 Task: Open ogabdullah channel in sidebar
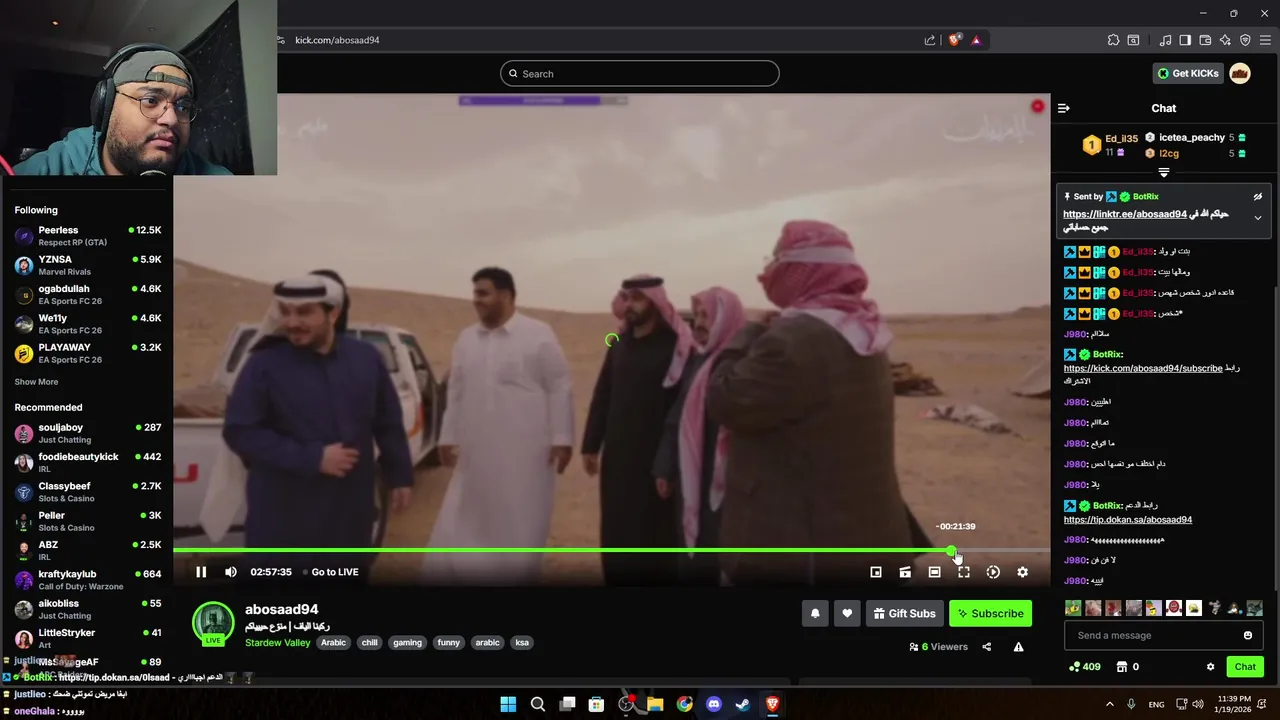click(87, 294)
